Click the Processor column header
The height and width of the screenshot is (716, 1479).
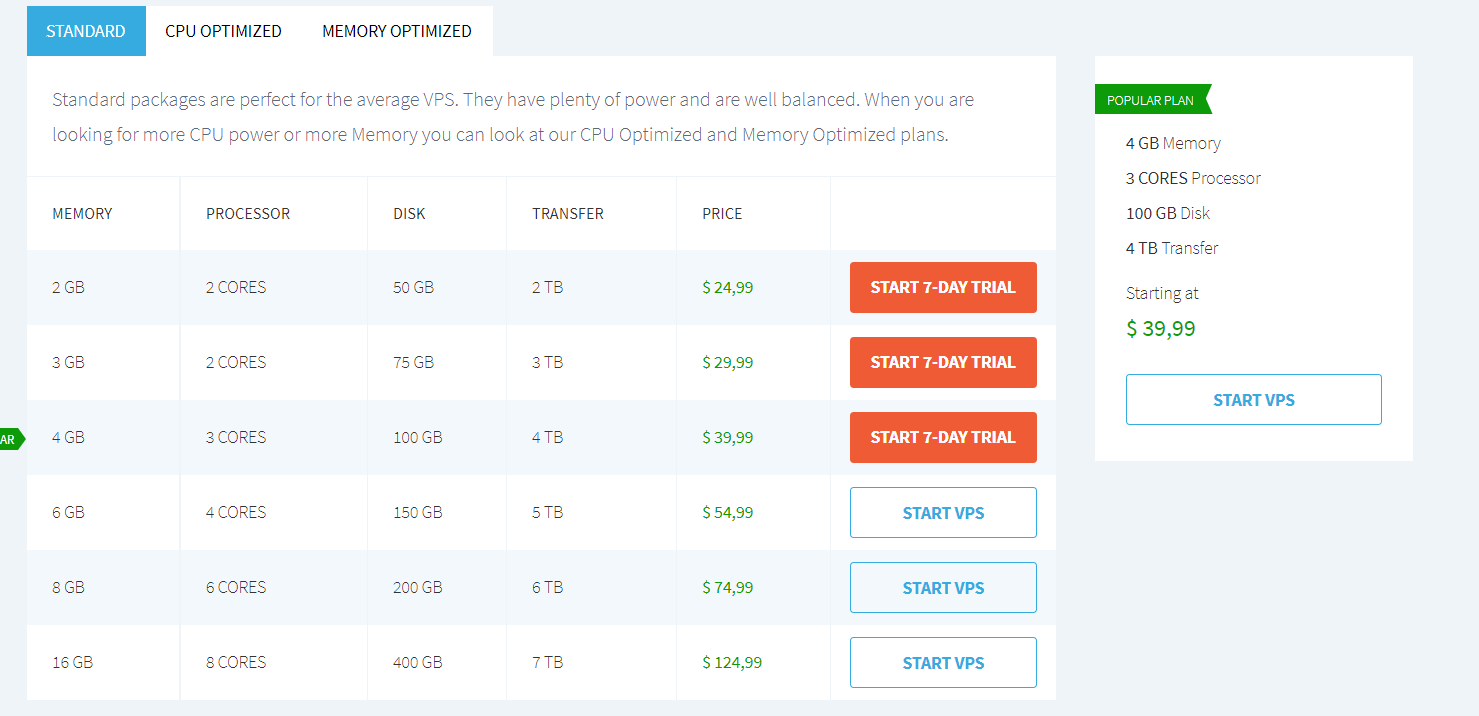(248, 214)
